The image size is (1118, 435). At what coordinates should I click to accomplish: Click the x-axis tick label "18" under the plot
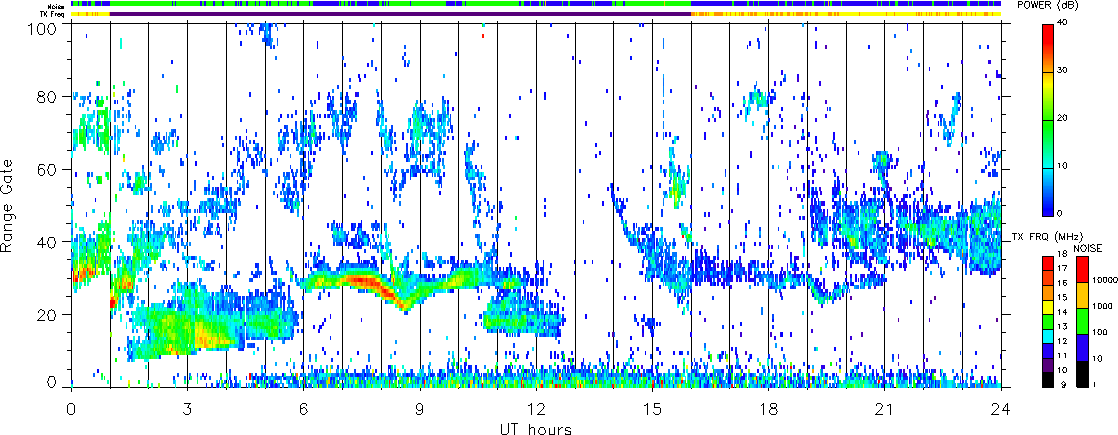coord(769,410)
